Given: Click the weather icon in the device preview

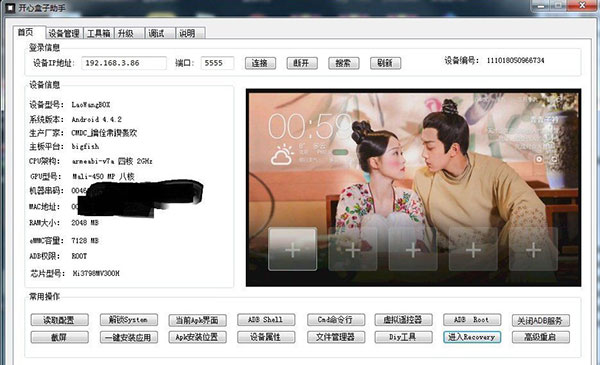Looking at the screenshot, I should 282,155.
